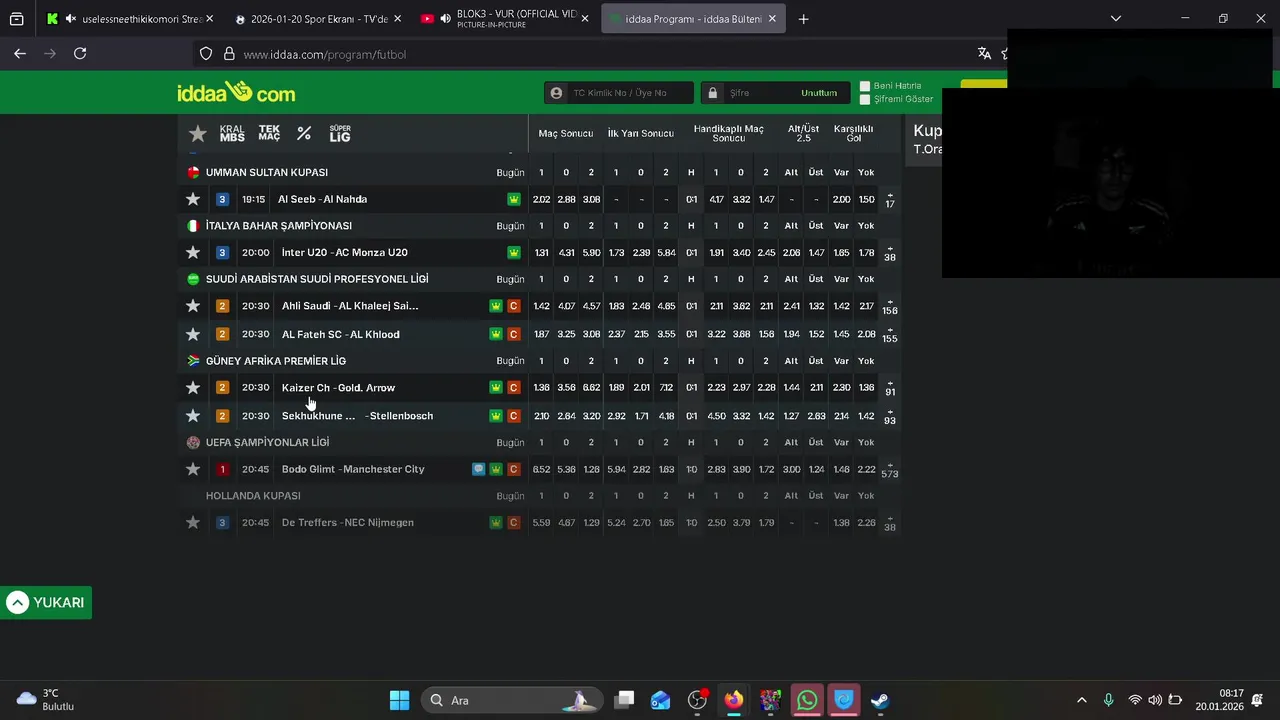Click the favorites star filter in header
Viewport: 1280px width, 720px height.
click(198, 133)
